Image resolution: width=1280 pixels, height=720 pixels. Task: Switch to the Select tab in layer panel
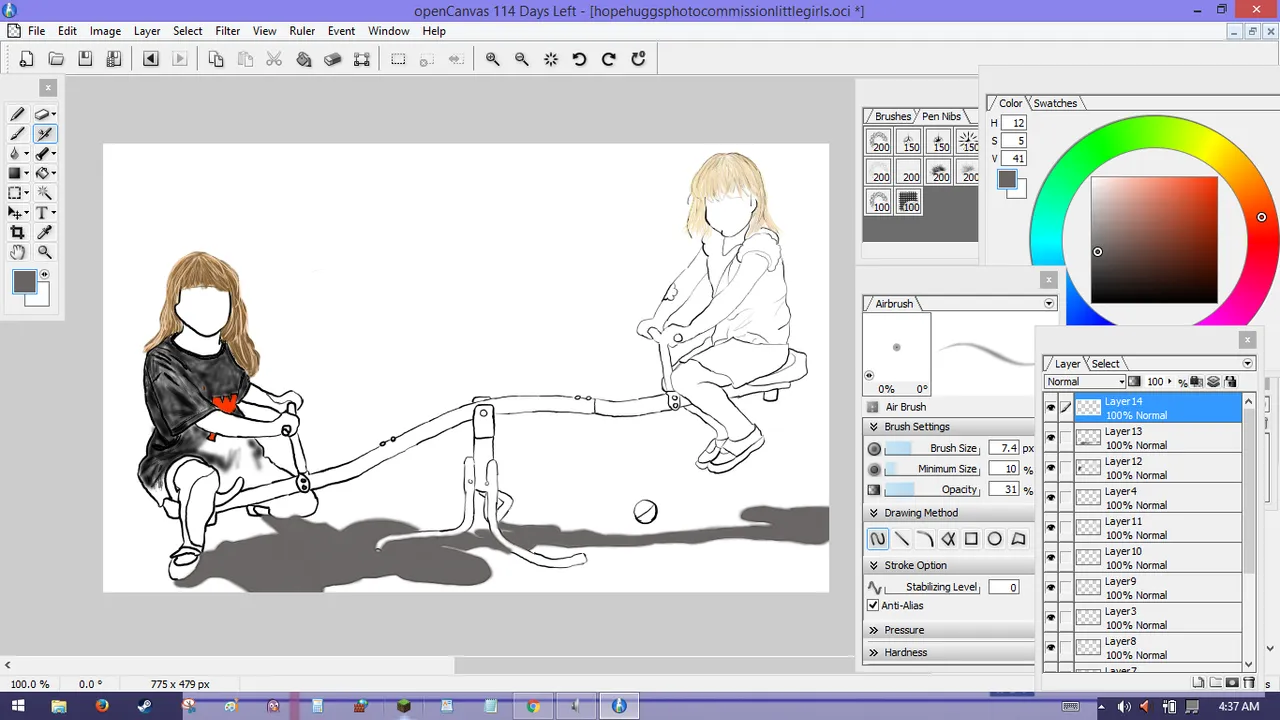tap(1105, 364)
